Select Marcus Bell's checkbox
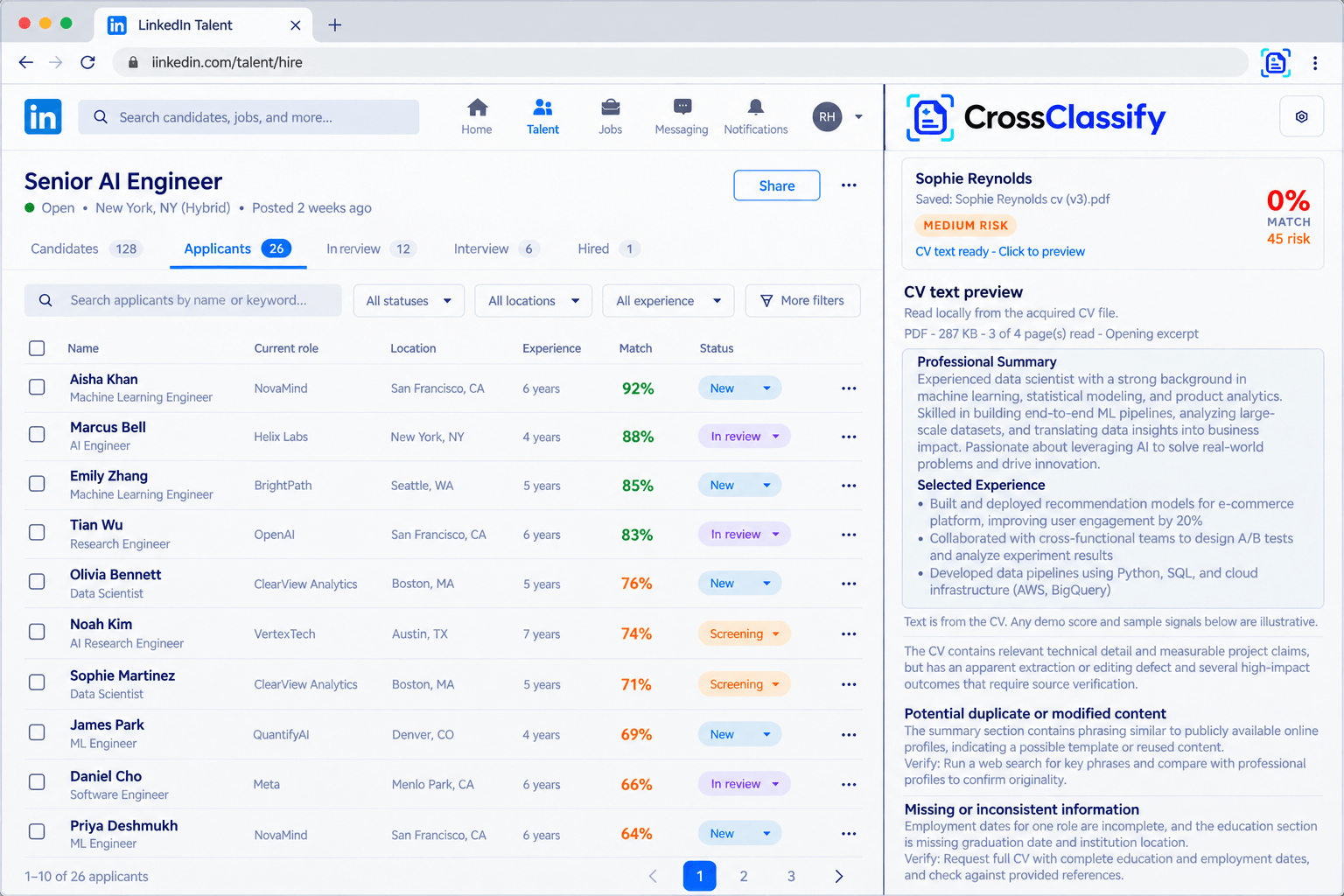Screen dimensions: 1344x896 [37, 435]
